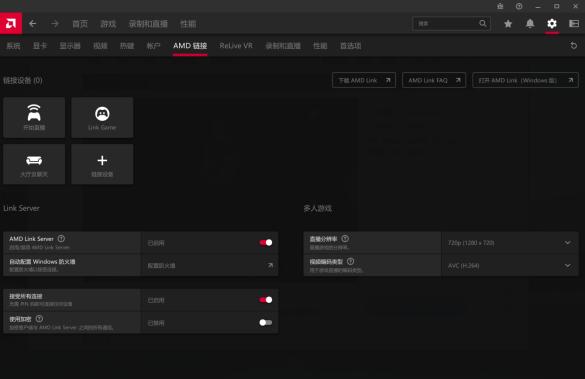The width and height of the screenshot is (585, 379).
Task: Toggle the AMD Link Server switch
Action: pyautogui.click(x=266, y=242)
